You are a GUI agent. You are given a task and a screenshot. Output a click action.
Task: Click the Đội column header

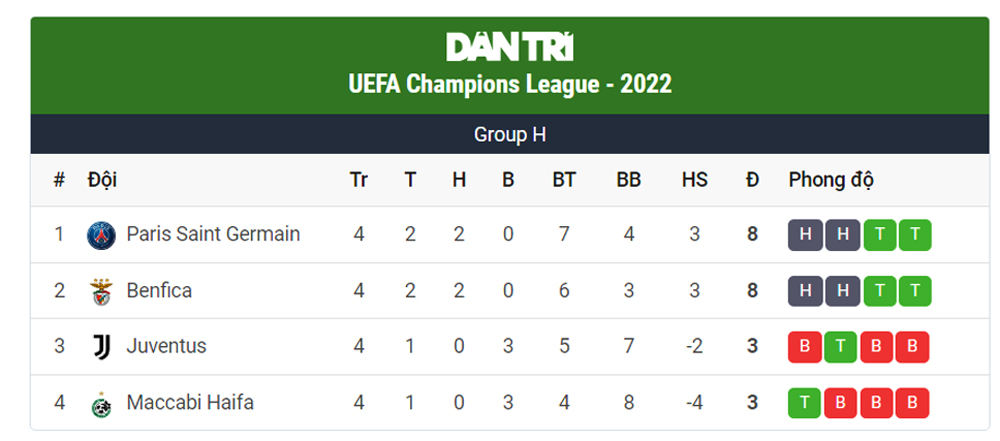point(102,180)
